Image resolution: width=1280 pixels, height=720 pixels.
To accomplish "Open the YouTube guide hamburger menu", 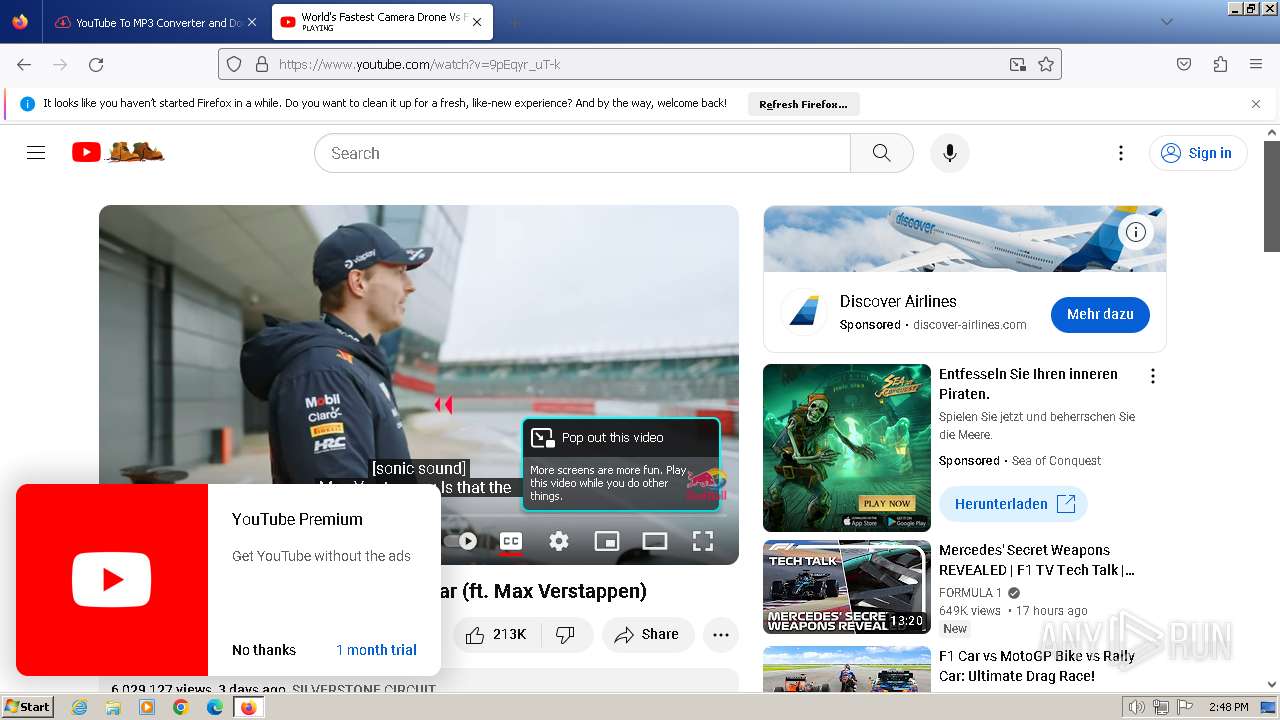I will tap(36, 153).
